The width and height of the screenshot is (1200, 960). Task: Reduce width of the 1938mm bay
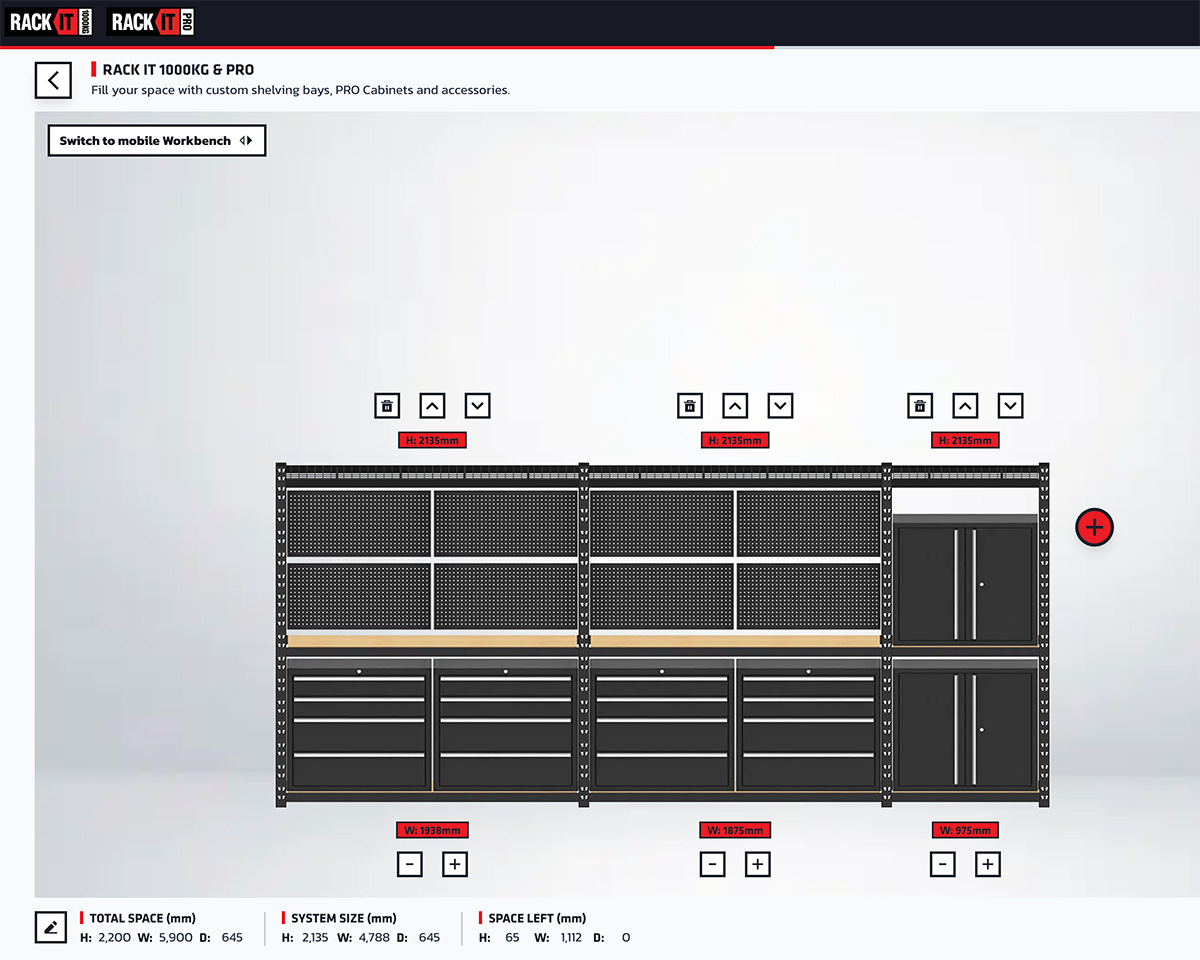tap(410, 864)
